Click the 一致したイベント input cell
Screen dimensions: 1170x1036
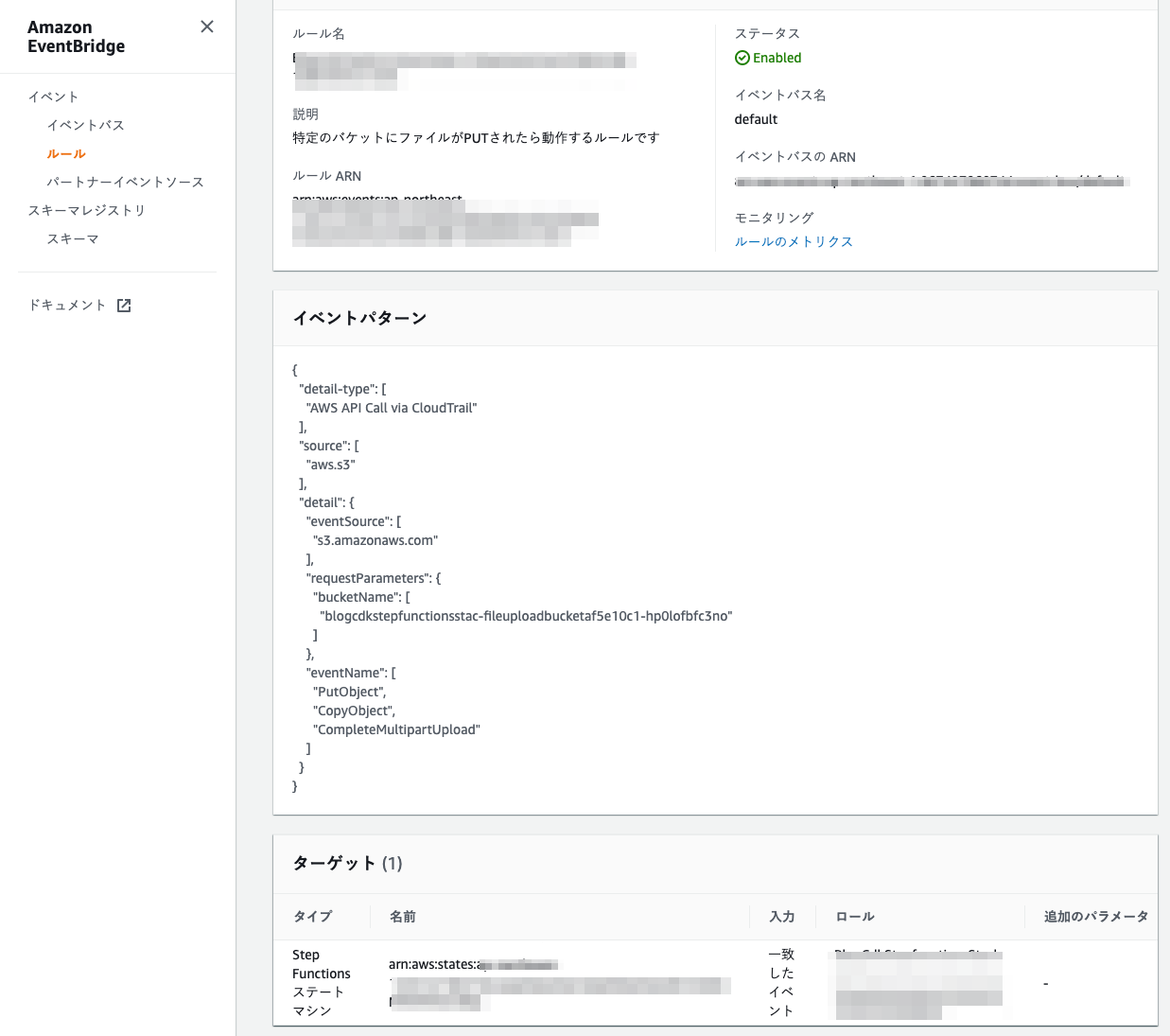coord(781,982)
